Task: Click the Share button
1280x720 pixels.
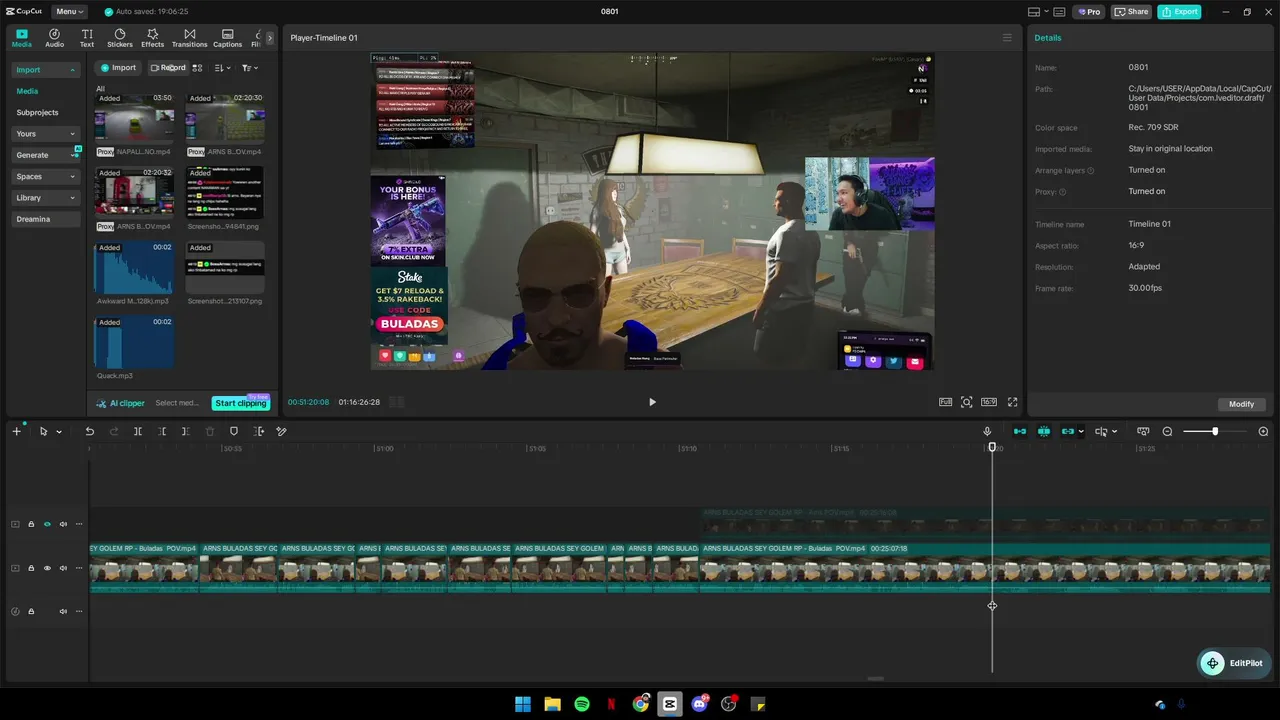Action: (1132, 12)
